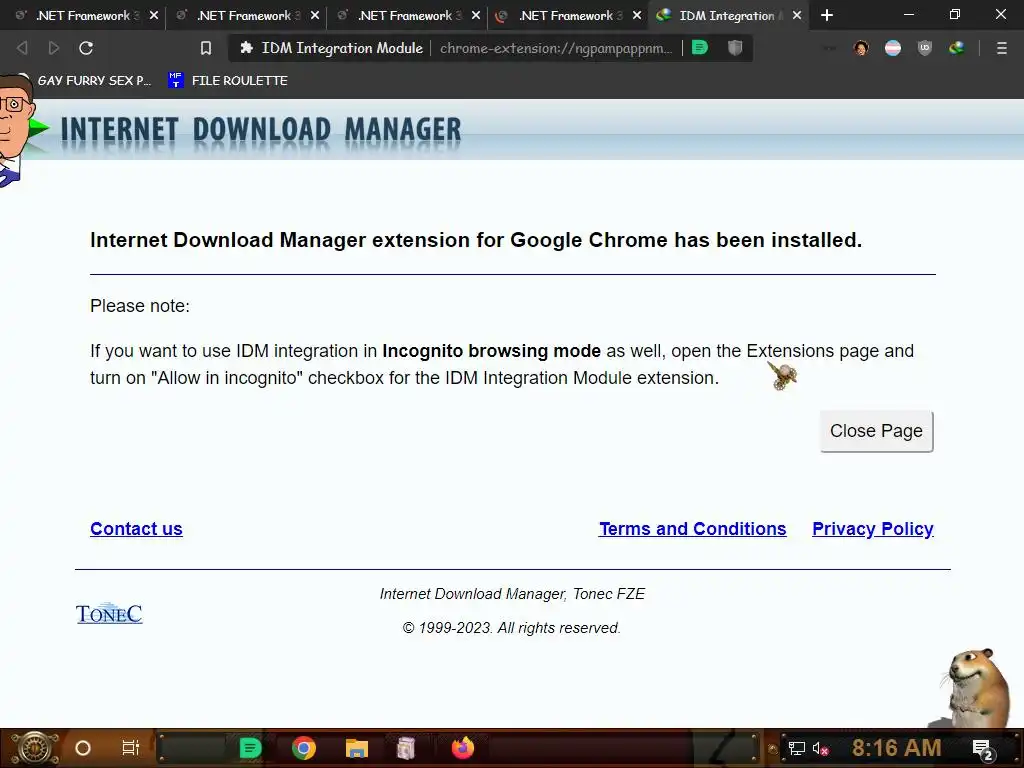The image size is (1024, 768).
Task: Click the striped flag extension icon
Action: (x=893, y=48)
